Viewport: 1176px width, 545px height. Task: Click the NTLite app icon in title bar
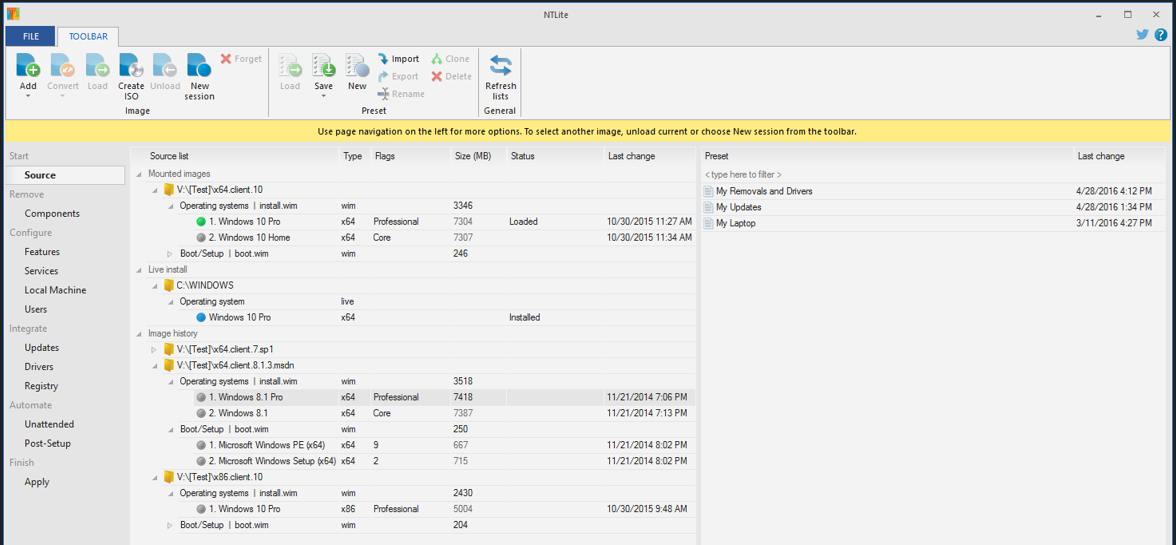point(13,13)
